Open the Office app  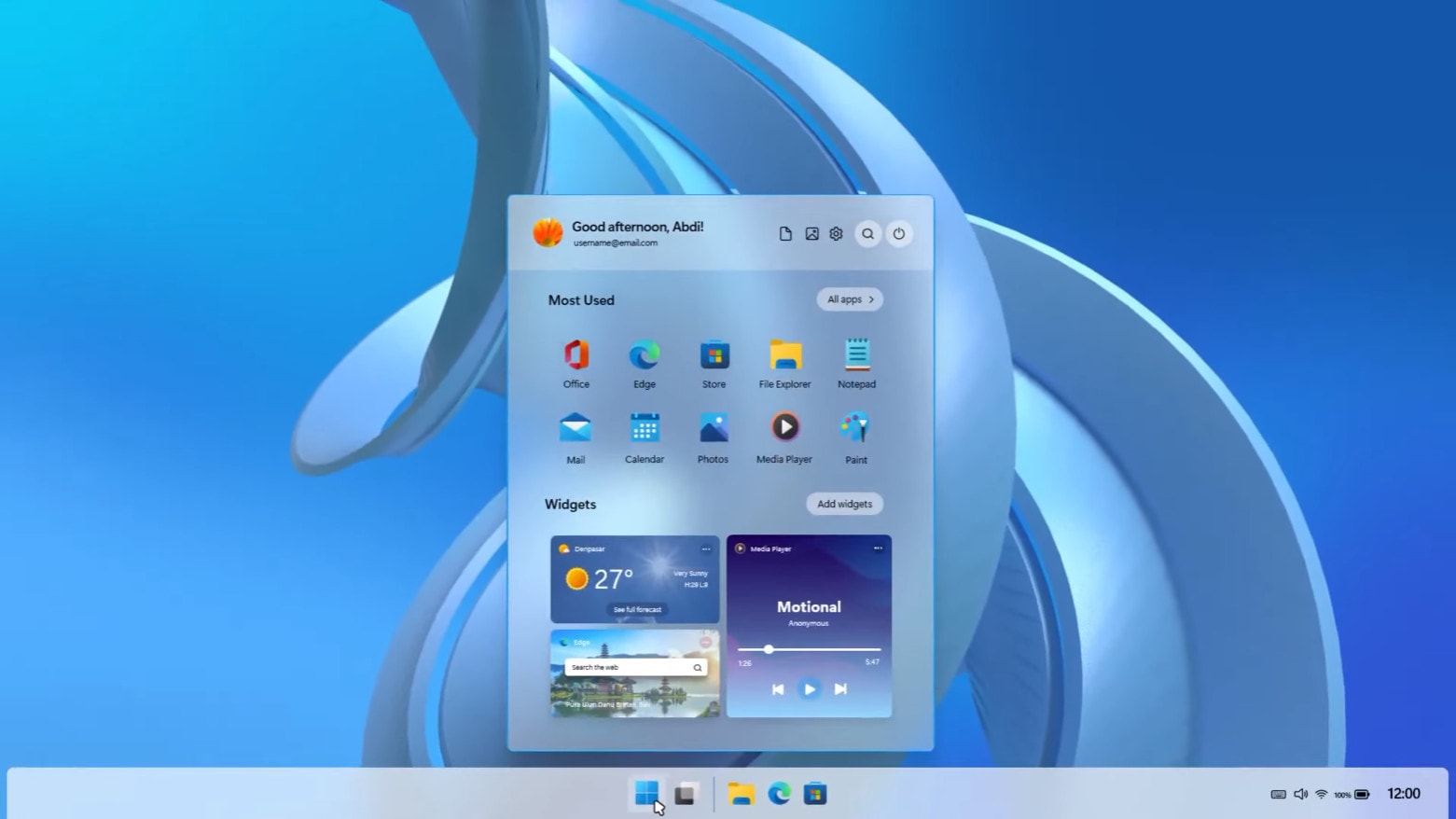[575, 356]
